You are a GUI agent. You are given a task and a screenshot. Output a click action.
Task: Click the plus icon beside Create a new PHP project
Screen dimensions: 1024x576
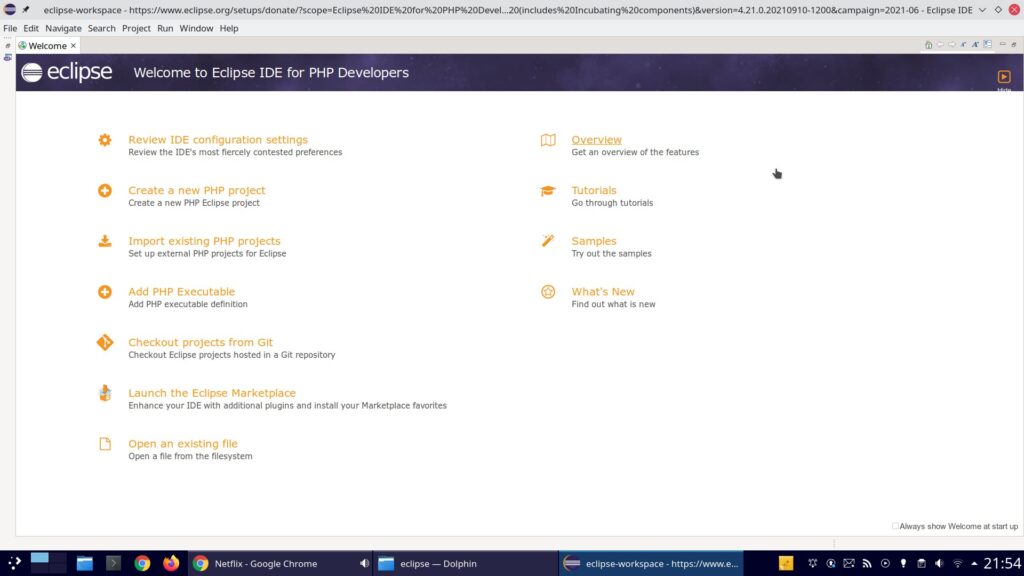(x=104, y=191)
